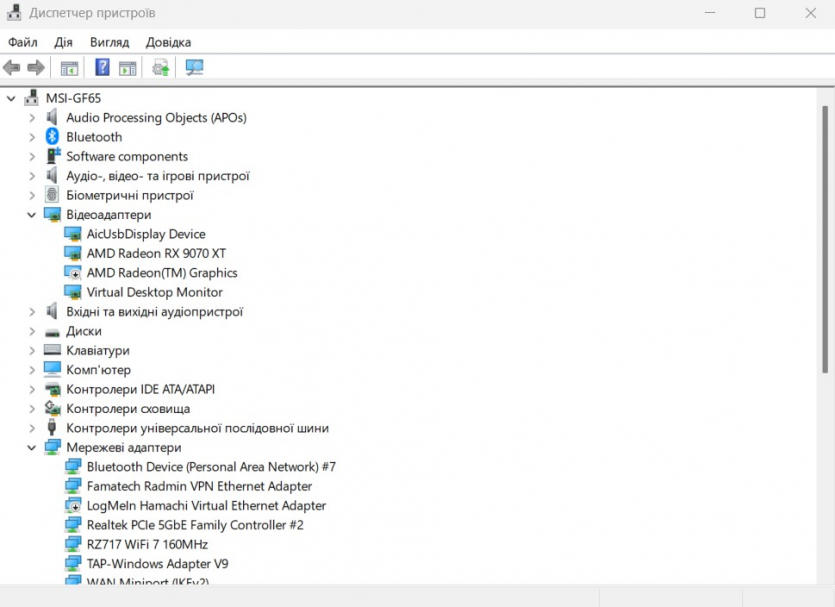Expand the Диски category
Screen dimensions: 835x607
pos(32,331)
